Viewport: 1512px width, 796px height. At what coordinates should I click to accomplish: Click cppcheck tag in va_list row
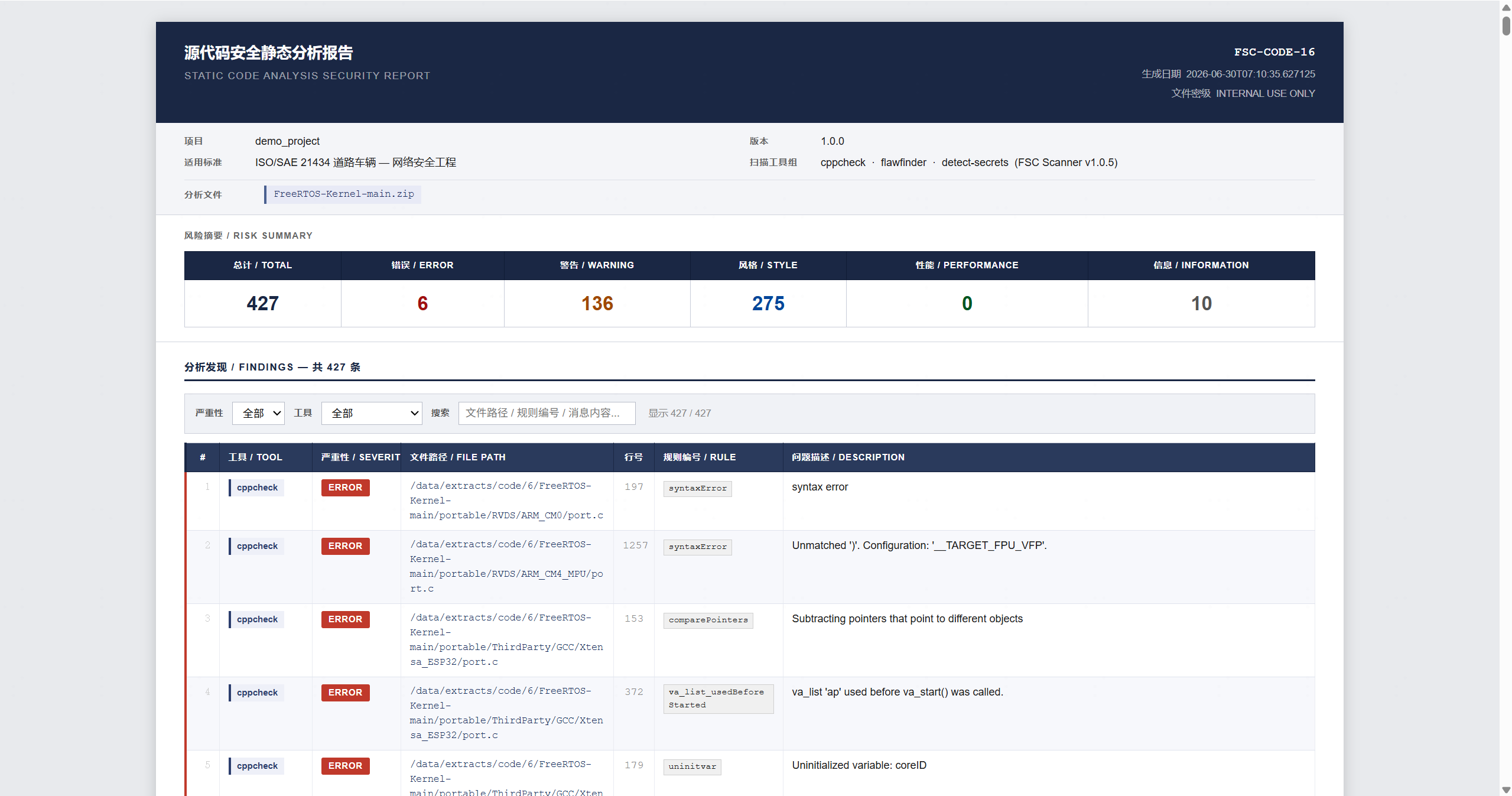click(256, 693)
